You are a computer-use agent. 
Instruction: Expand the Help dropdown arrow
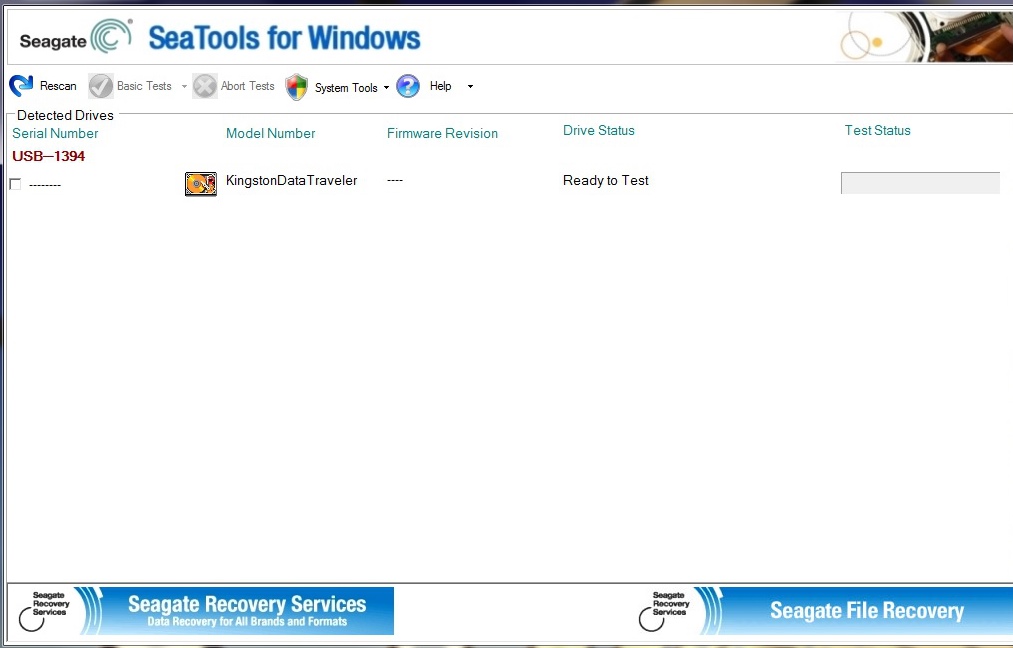pos(470,87)
